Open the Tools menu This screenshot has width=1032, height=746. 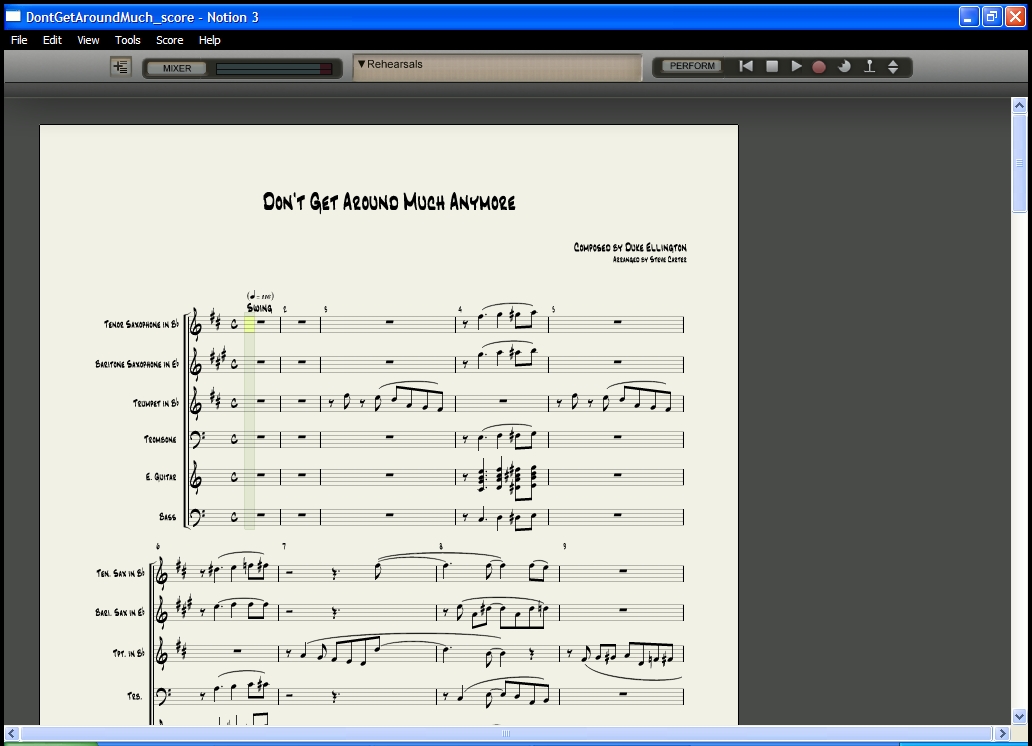(x=128, y=40)
